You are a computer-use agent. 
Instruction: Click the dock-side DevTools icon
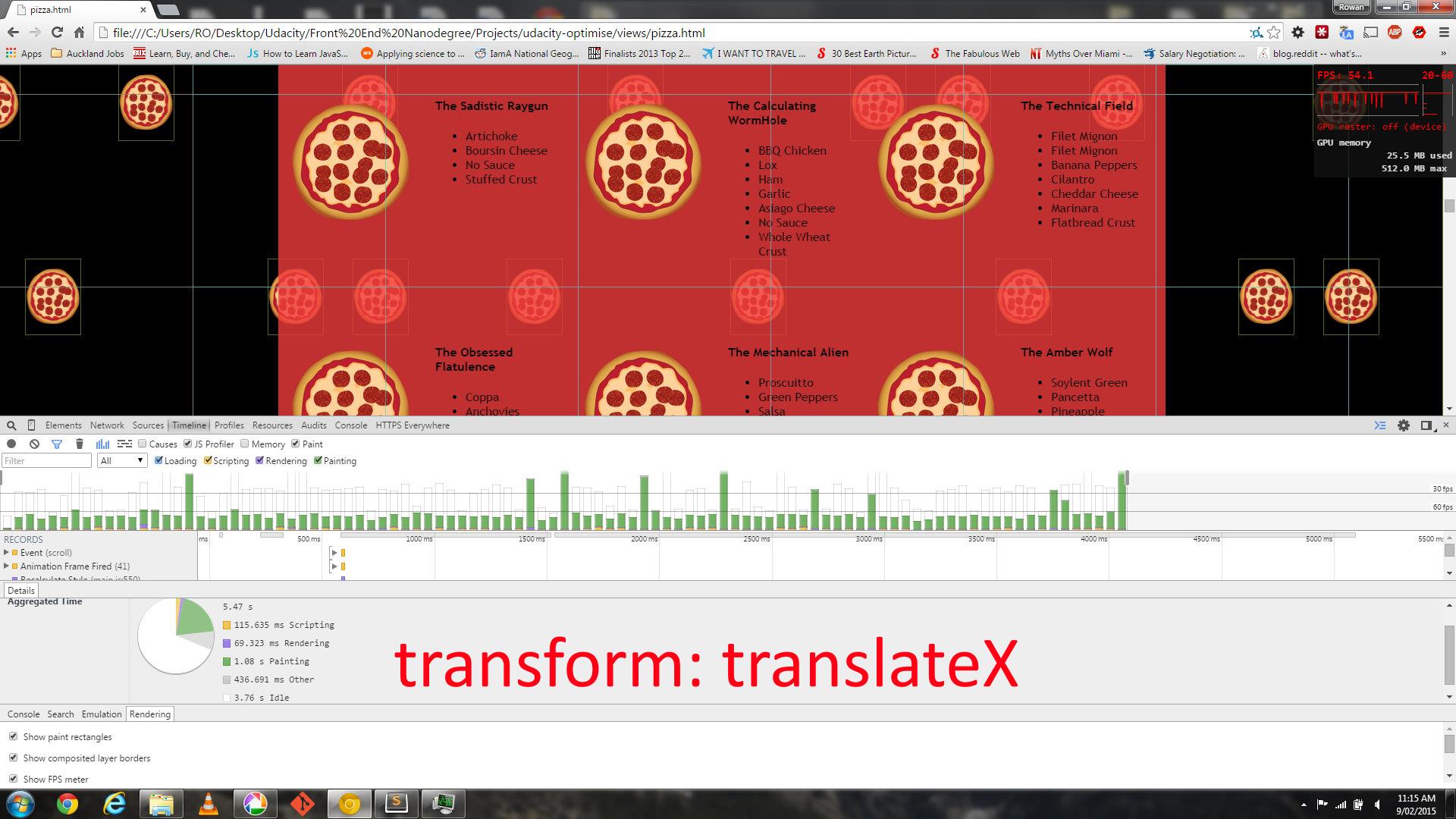pyautogui.click(x=1426, y=425)
